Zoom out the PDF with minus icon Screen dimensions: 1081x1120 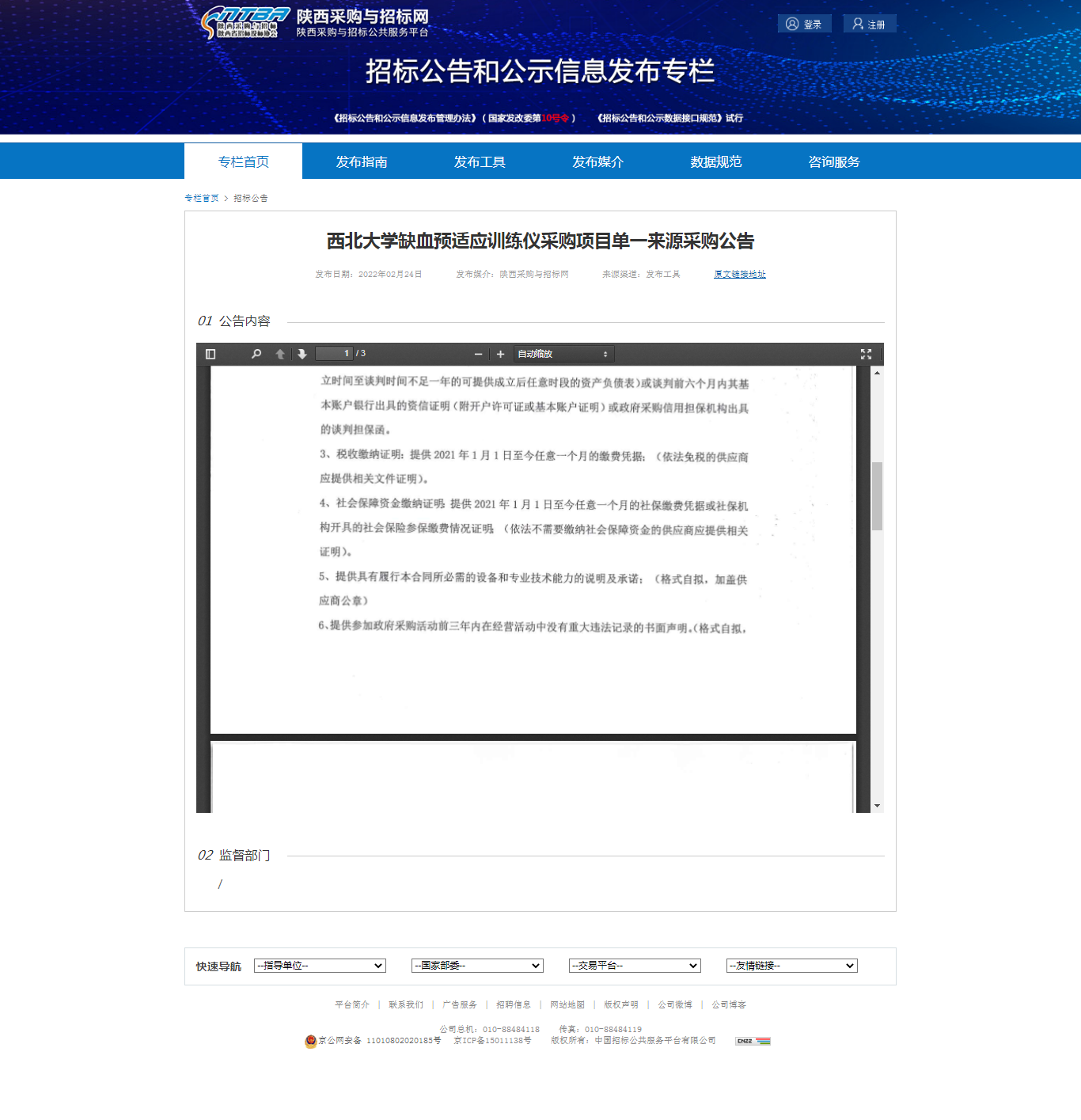478,354
